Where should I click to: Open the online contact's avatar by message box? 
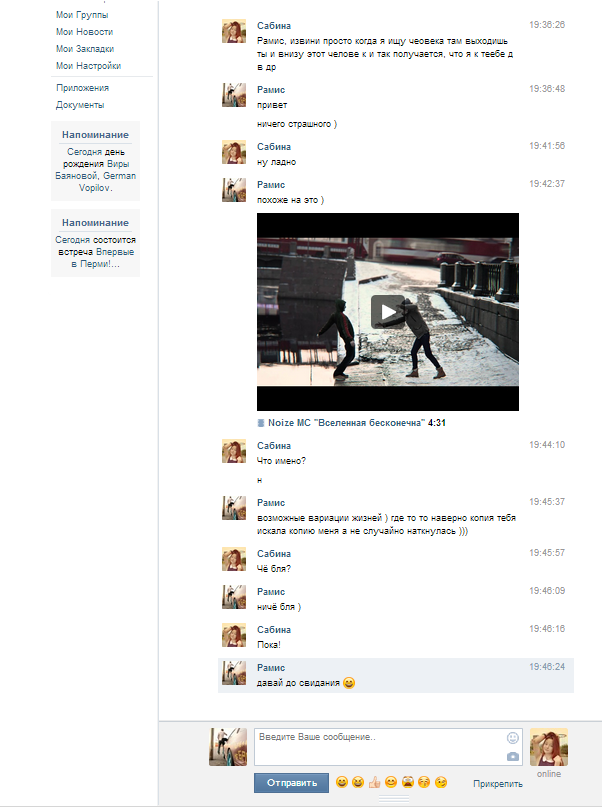(549, 747)
